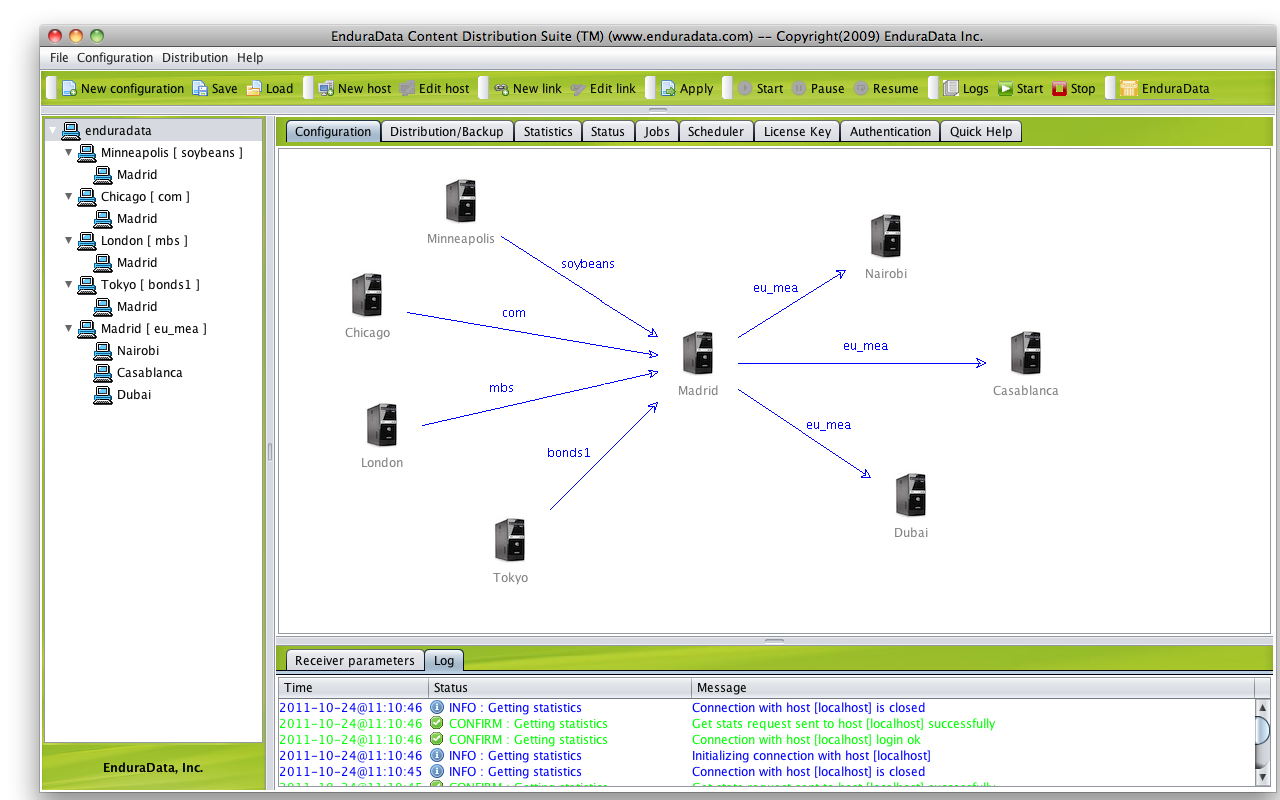Select the Configuration tab

333,131
